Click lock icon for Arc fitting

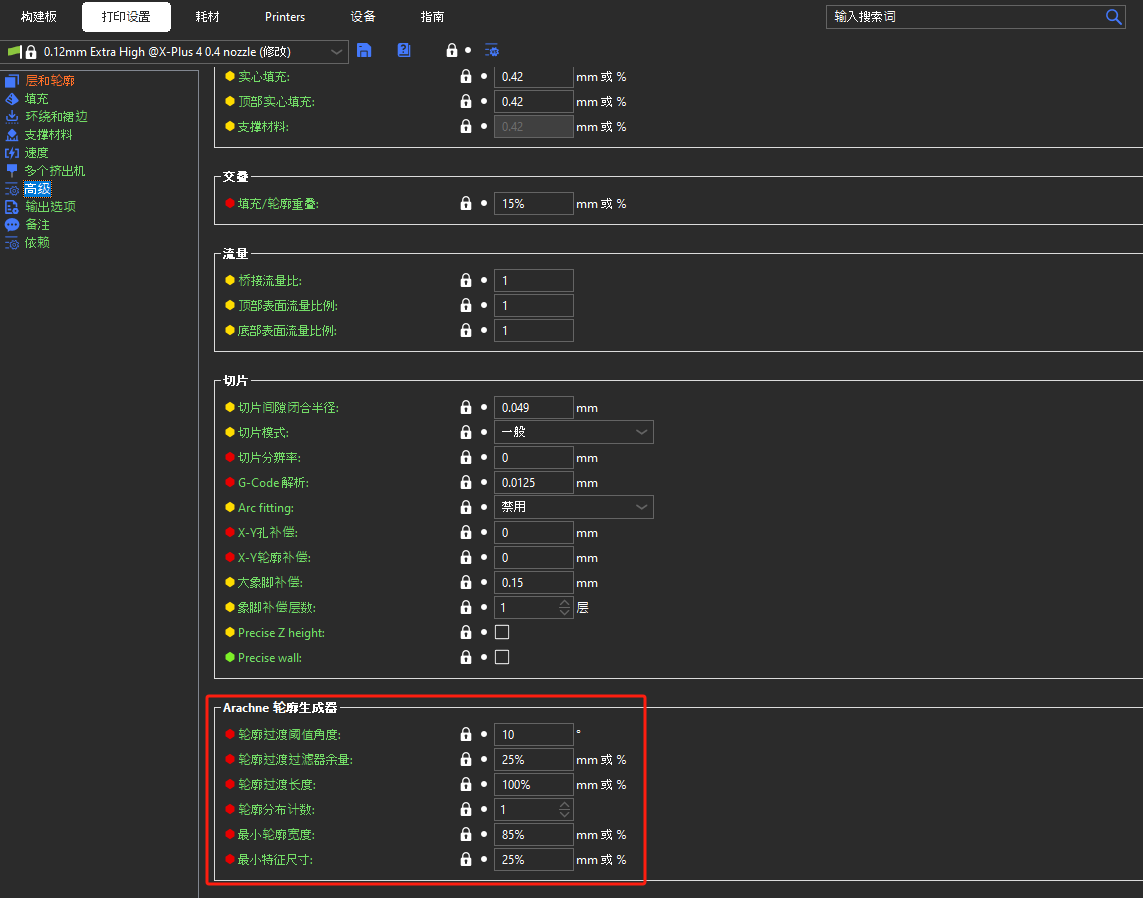tap(466, 507)
